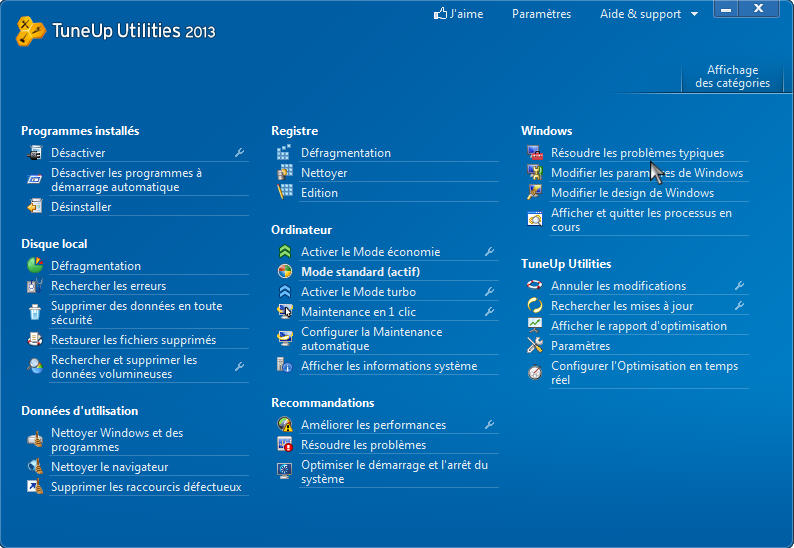Open Modifier le design de Windows
Viewport: 794px width, 548px height.
click(x=632, y=192)
